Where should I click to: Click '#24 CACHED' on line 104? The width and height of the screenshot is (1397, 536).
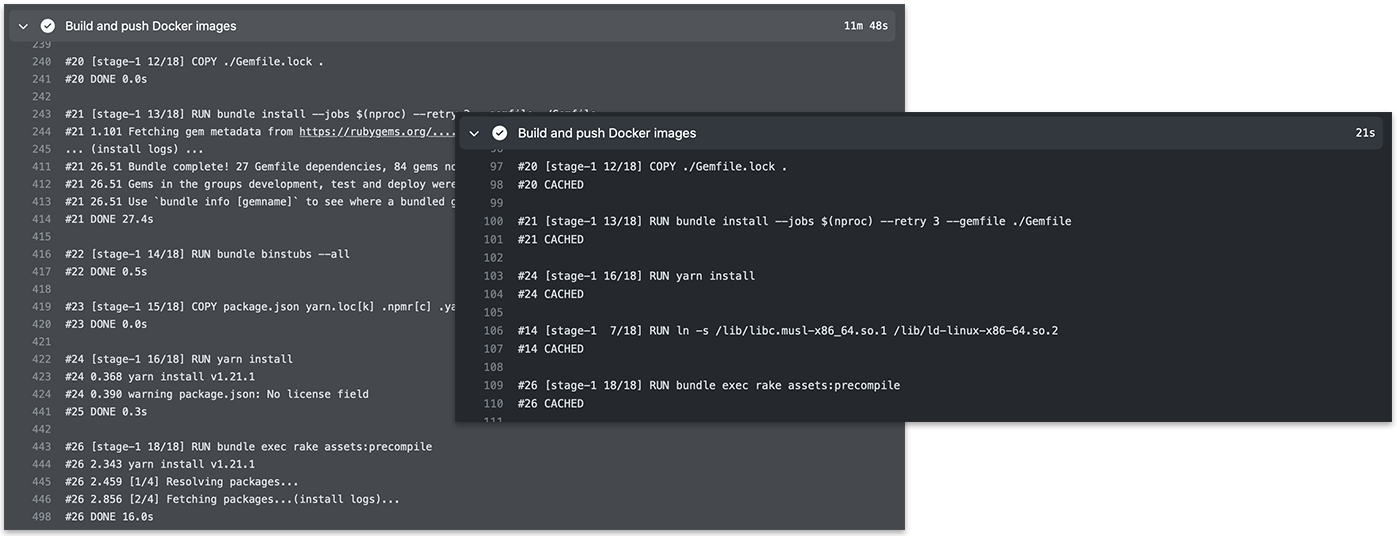551,294
